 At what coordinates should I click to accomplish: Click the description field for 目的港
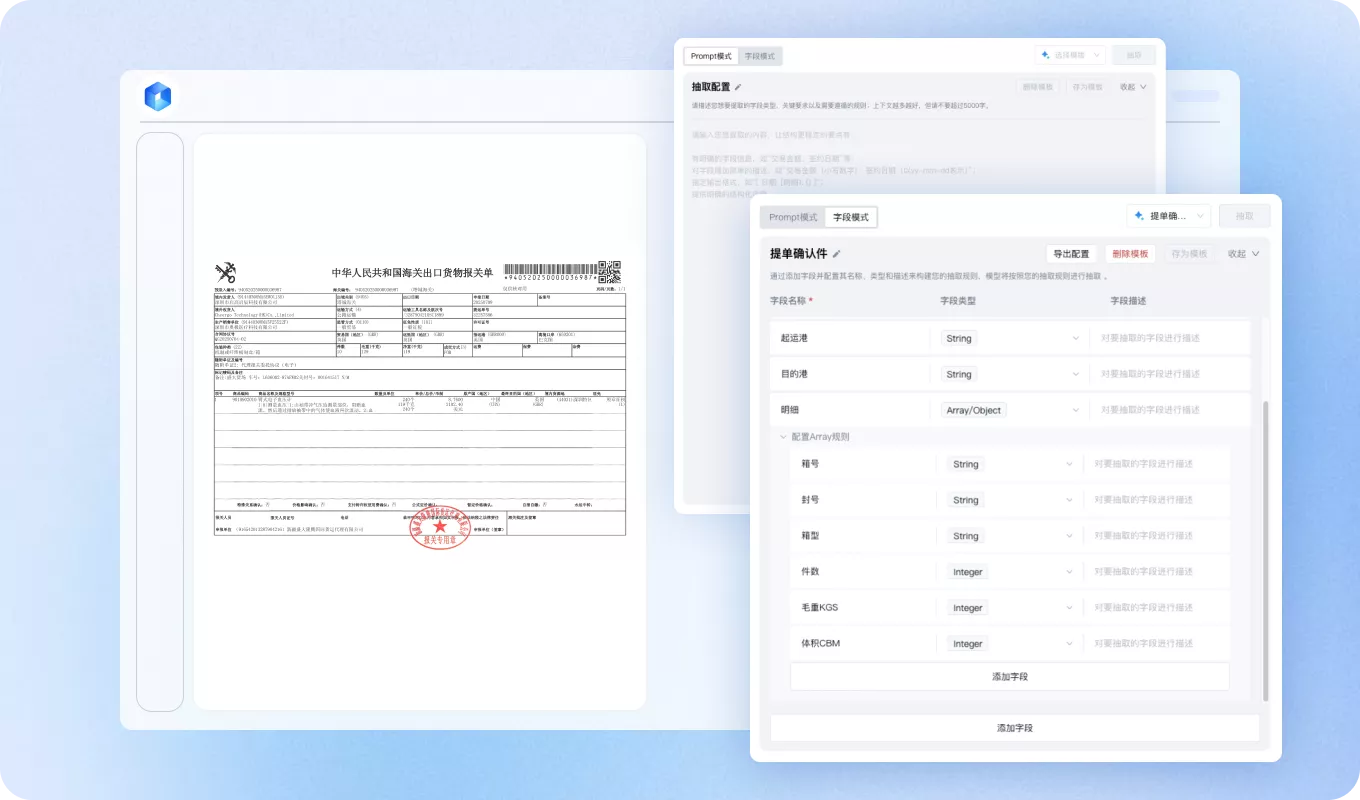[x=1170, y=374]
